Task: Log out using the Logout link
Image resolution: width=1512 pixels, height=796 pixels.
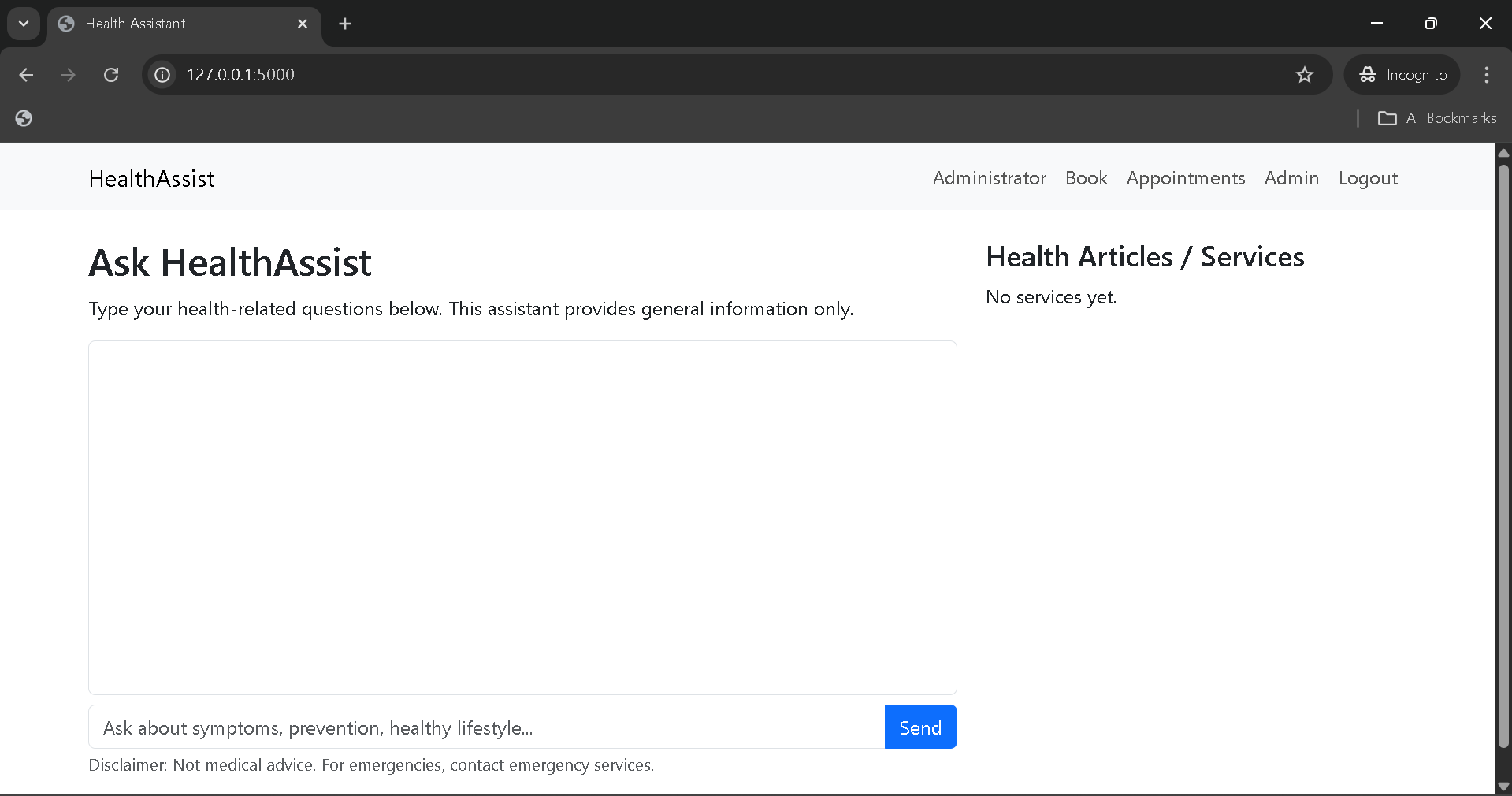Action: (1367, 178)
